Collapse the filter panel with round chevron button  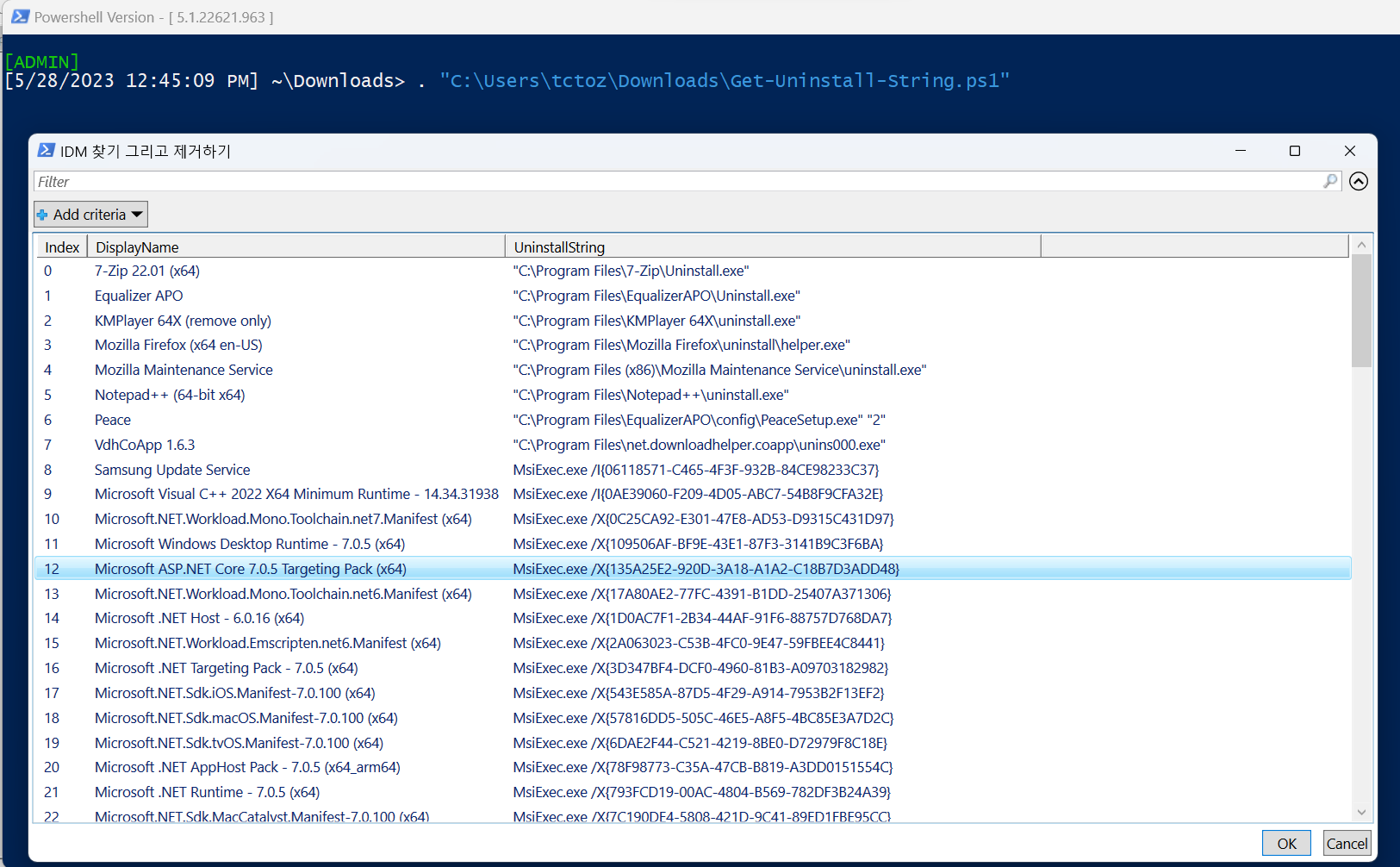[1359, 181]
